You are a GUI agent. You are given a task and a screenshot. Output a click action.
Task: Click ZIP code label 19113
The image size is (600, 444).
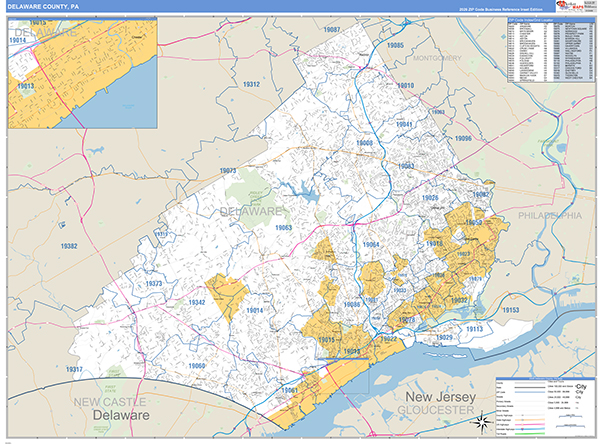coord(474,329)
